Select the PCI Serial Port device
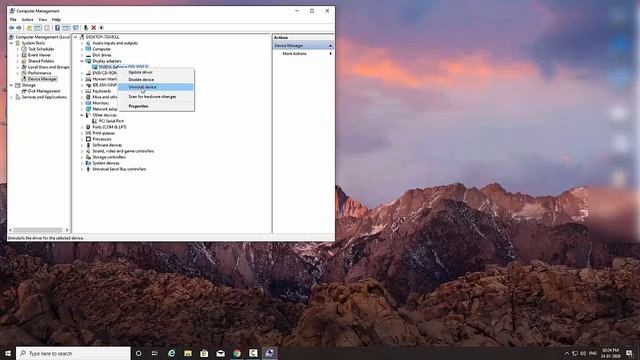The image size is (640, 360). [x=111, y=121]
